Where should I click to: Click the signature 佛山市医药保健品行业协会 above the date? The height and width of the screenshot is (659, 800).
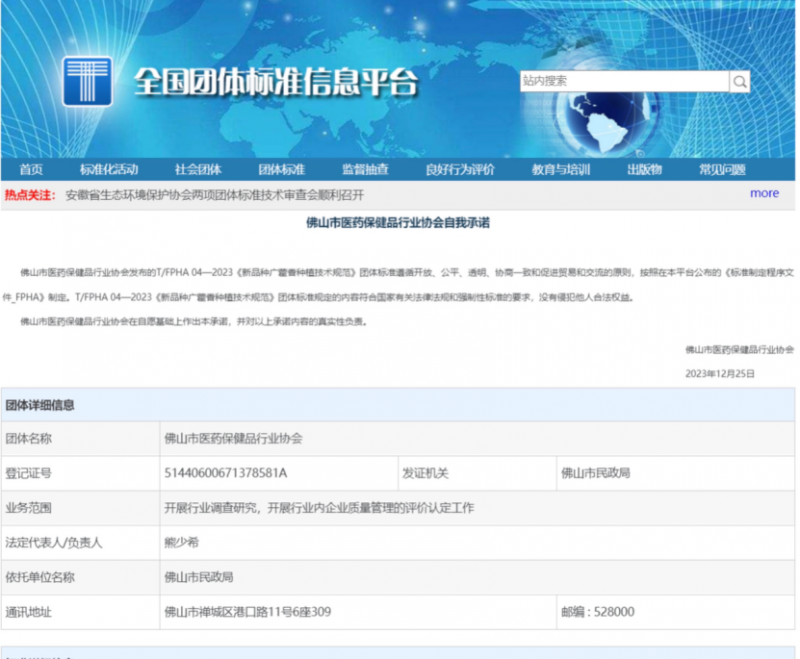coord(739,349)
